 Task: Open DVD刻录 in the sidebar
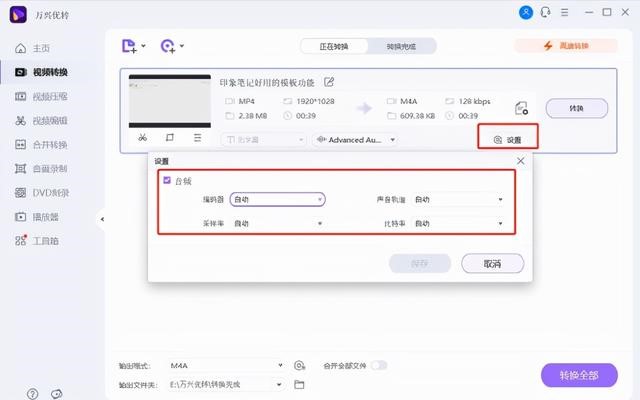tap(42, 193)
